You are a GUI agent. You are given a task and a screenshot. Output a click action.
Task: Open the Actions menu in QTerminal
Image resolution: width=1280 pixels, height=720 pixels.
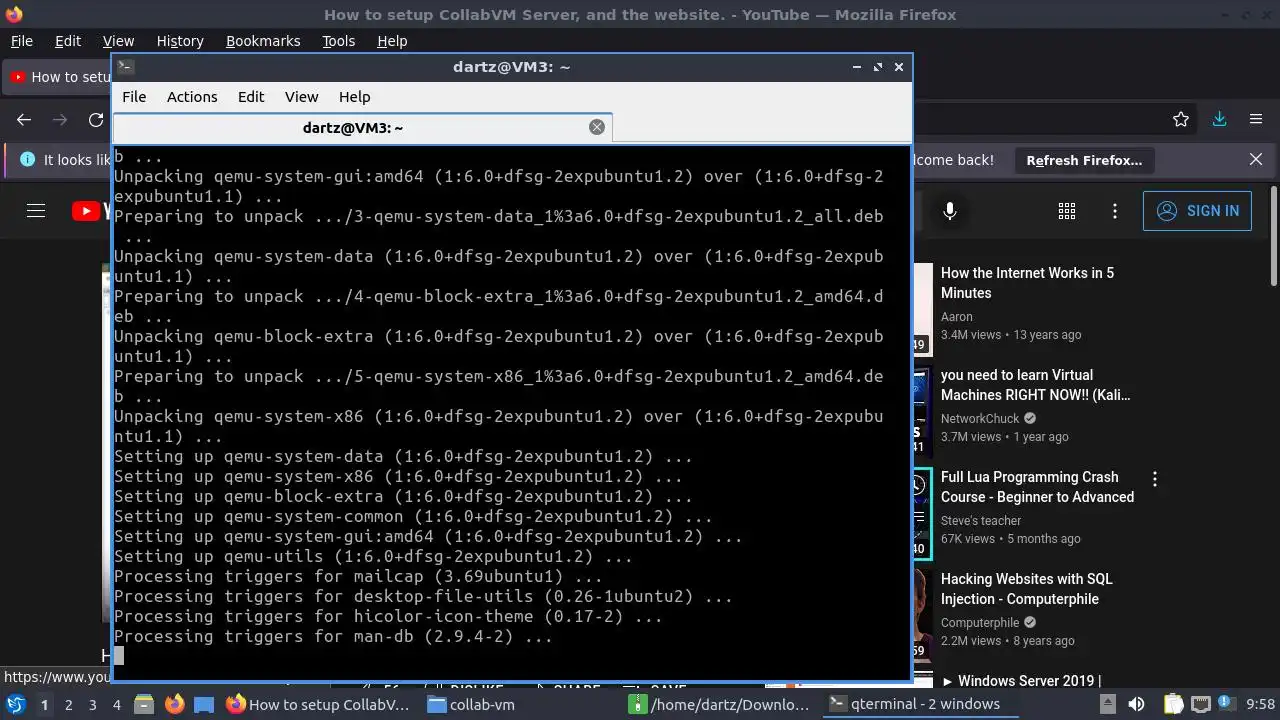[x=192, y=97]
